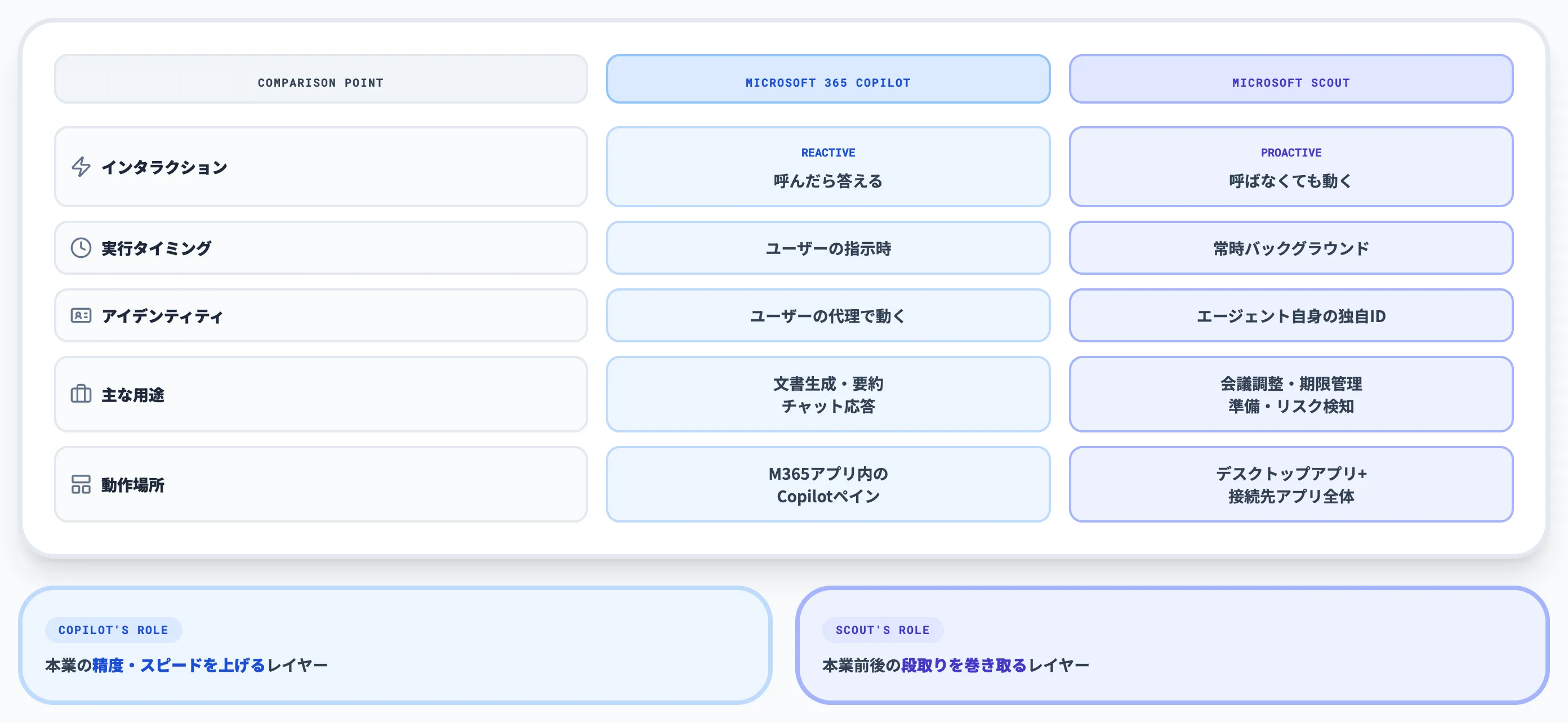1568x723 pixels.
Task: Click the briefcase icon beside 主な用途
Action: (x=81, y=394)
